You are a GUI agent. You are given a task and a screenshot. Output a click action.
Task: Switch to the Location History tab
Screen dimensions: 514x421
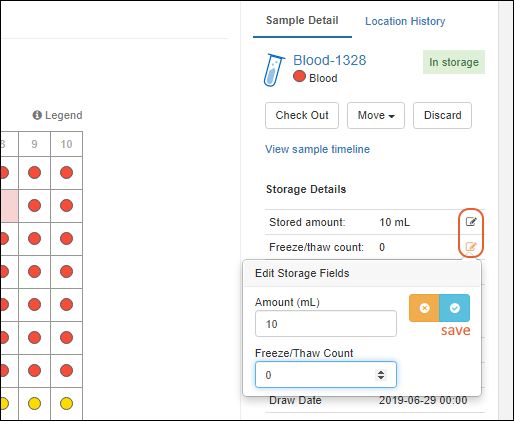405,21
